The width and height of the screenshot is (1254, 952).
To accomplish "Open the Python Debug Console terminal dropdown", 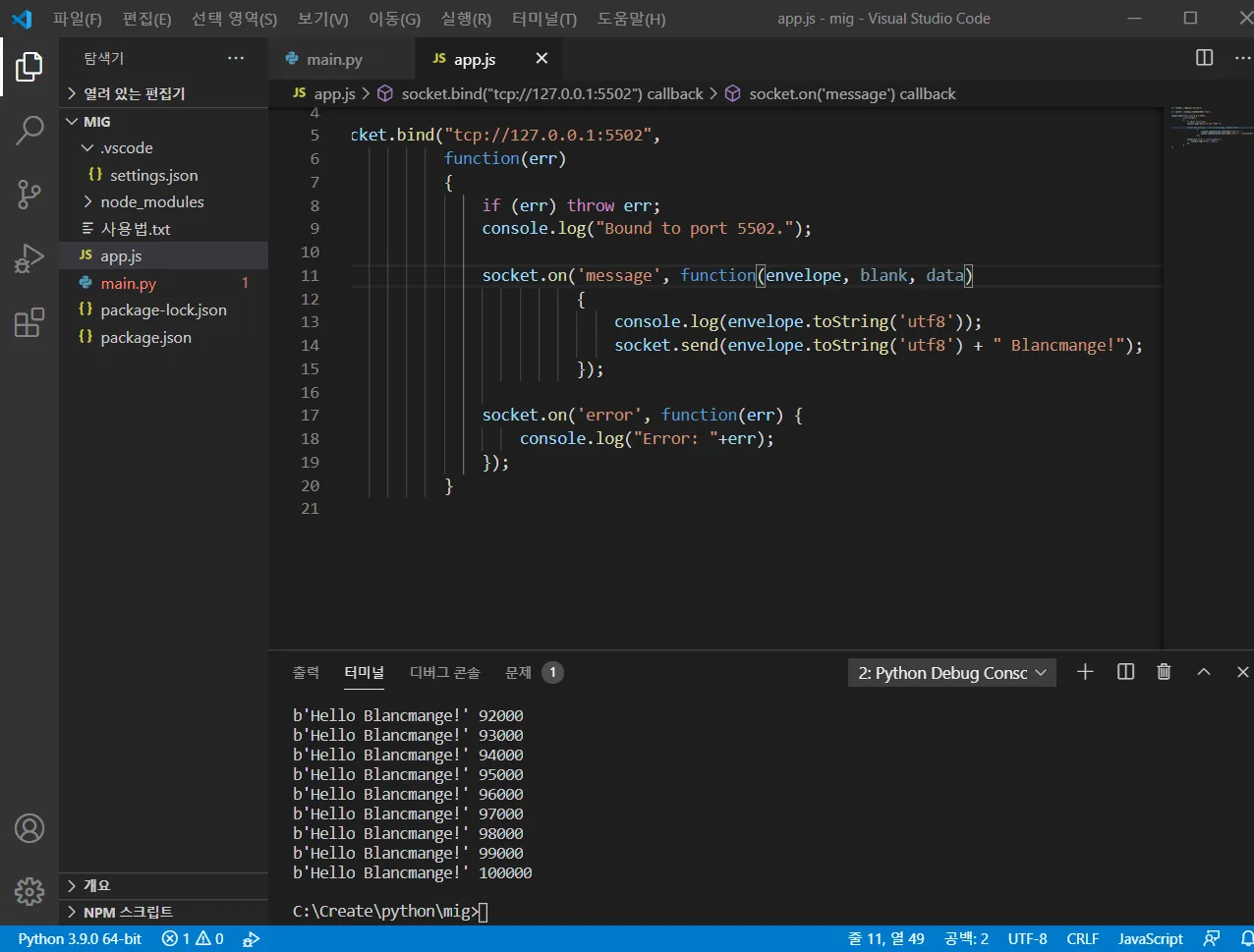I will click(951, 673).
